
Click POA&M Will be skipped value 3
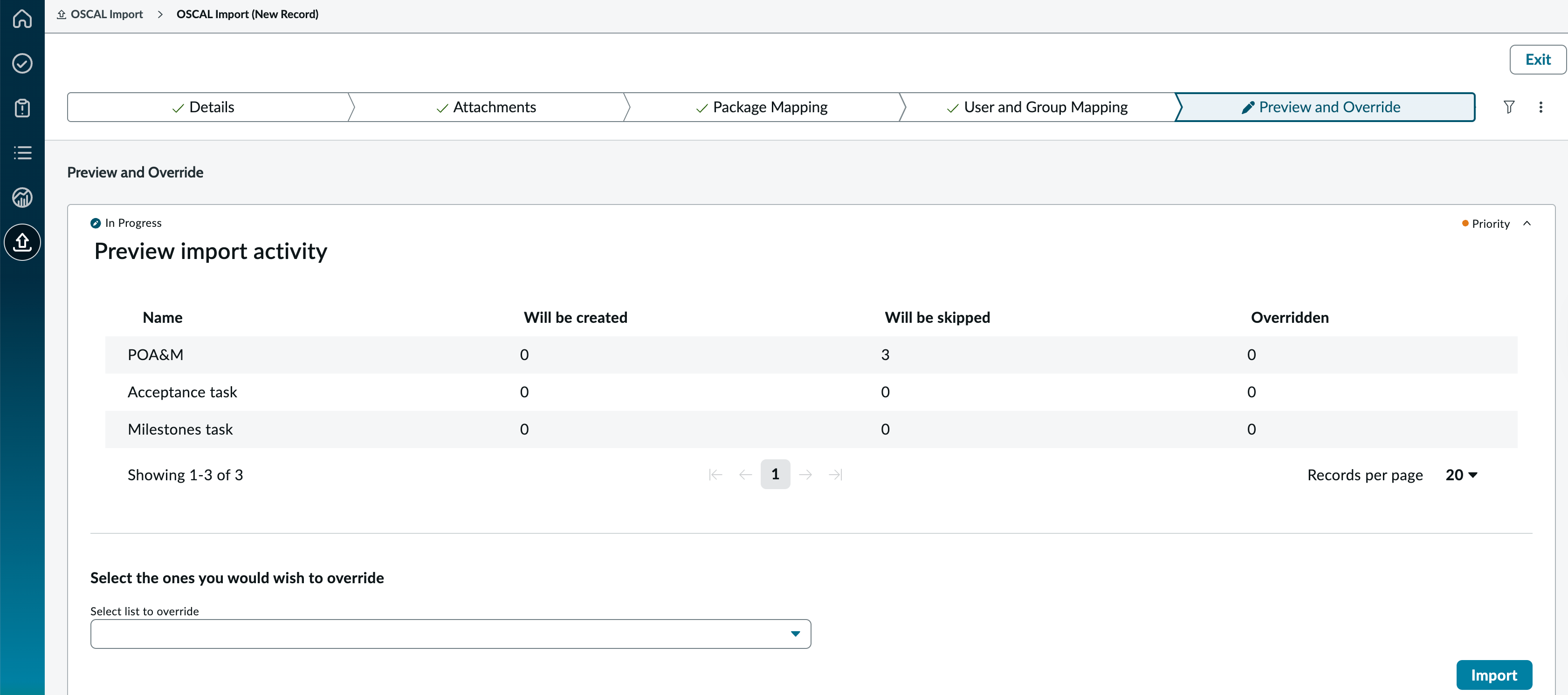click(885, 354)
